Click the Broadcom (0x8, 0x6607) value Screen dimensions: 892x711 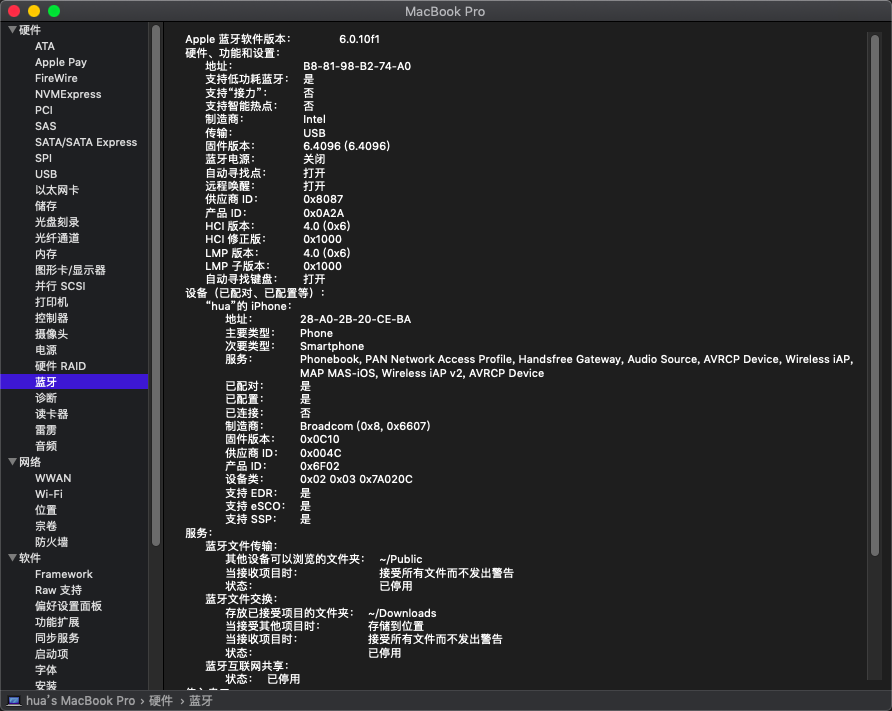[x=365, y=426]
